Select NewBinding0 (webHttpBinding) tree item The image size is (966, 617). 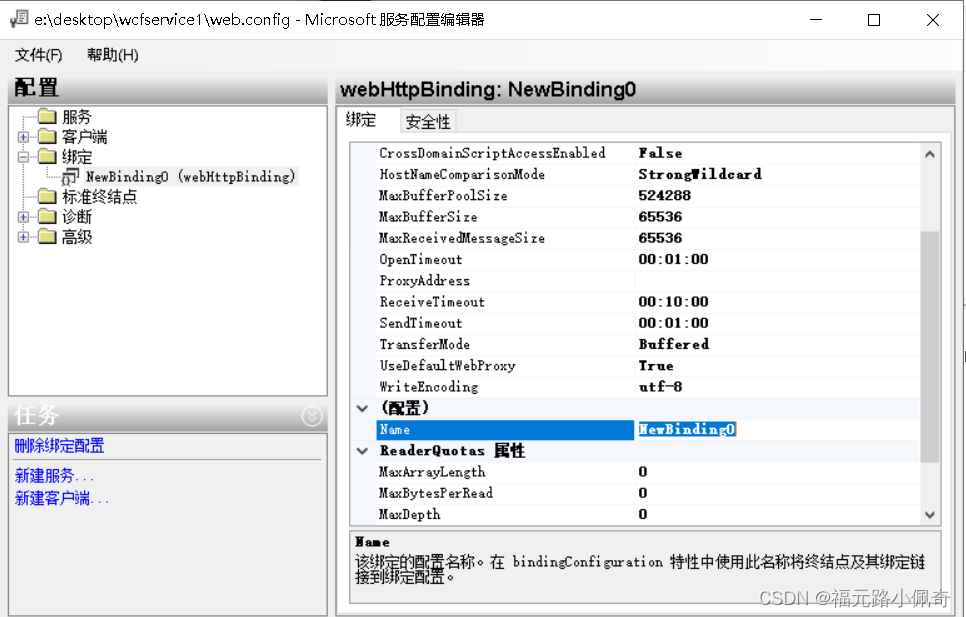190,177
